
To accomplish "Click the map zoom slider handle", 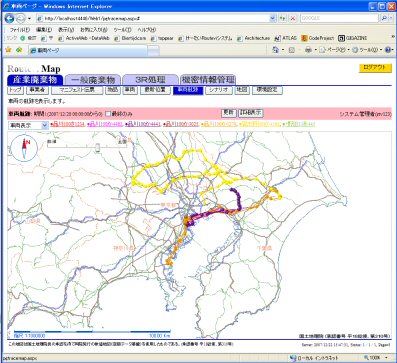I will click(97, 147).
